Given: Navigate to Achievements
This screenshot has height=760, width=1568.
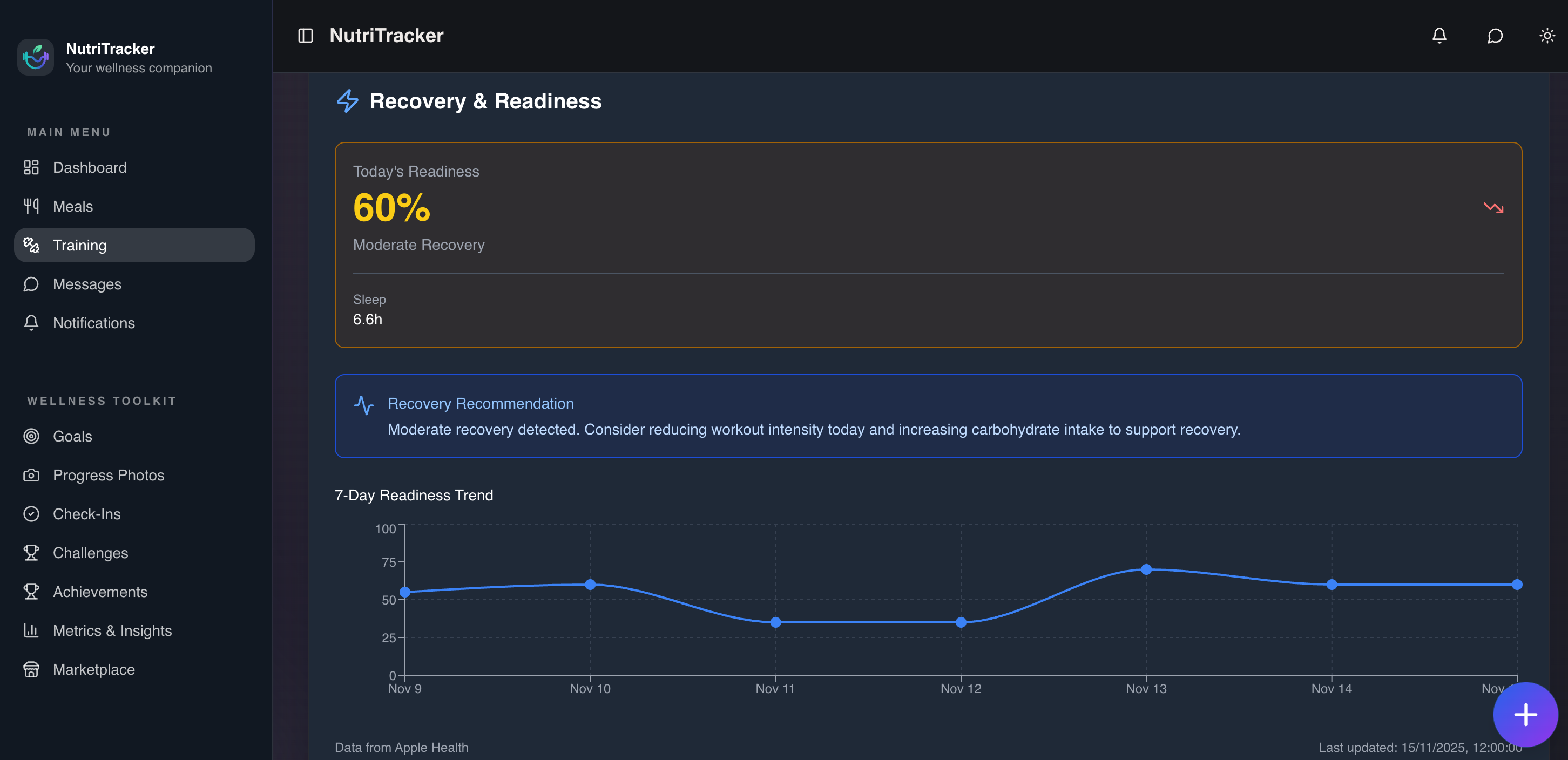Looking at the screenshot, I should [100, 592].
